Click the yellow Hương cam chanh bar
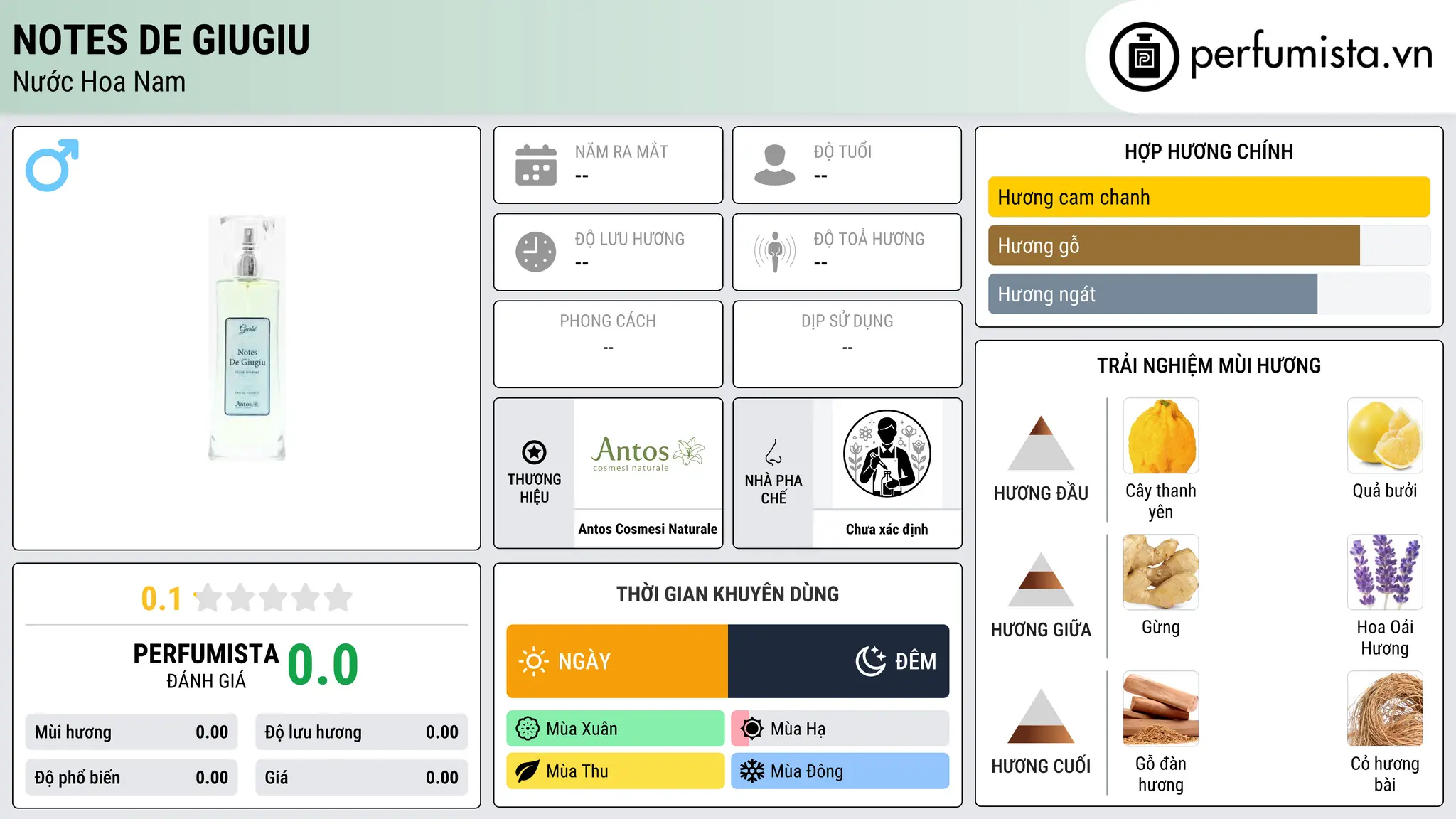 [1209, 197]
